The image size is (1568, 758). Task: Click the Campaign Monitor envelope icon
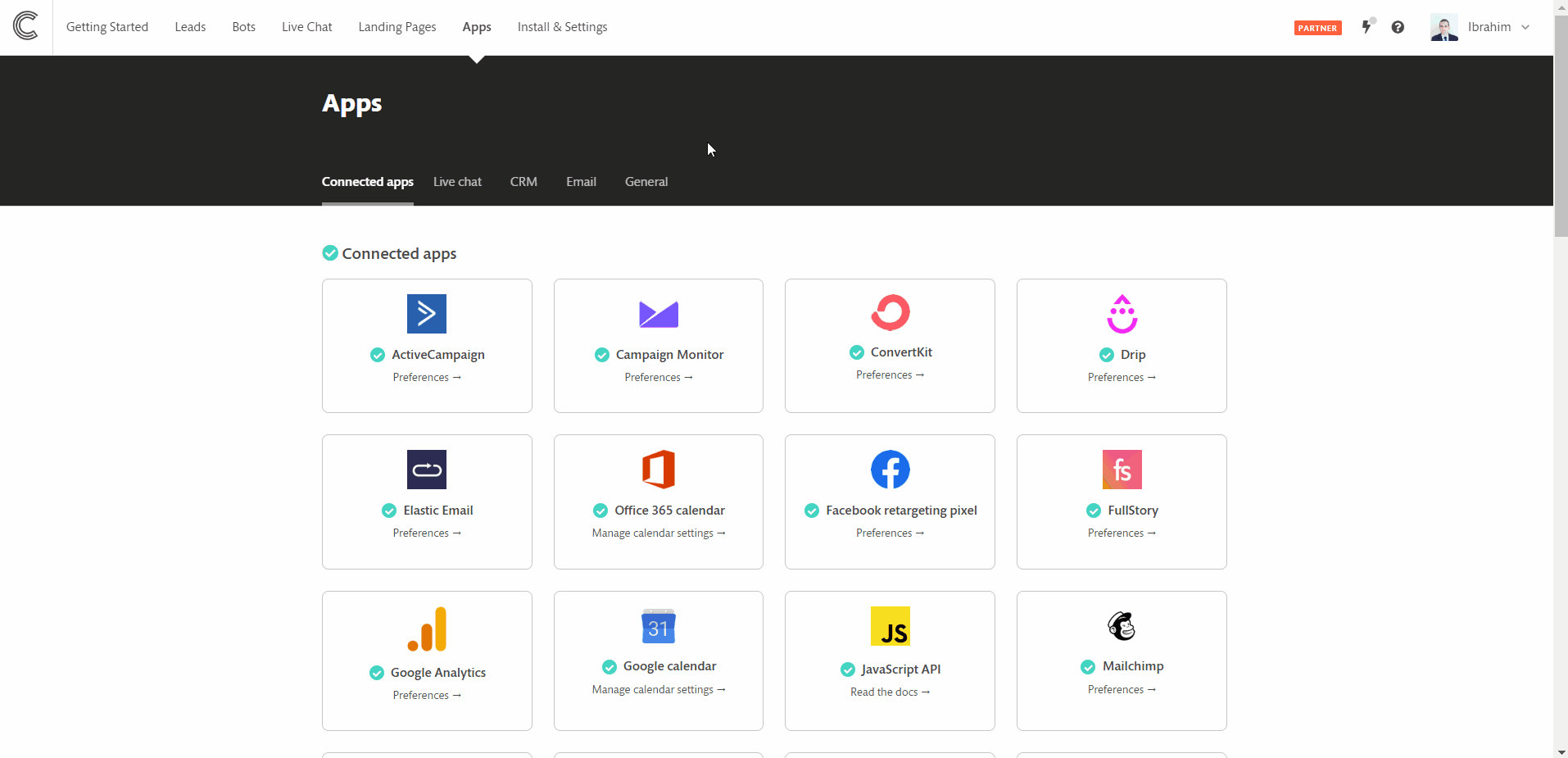[x=659, y=315]
